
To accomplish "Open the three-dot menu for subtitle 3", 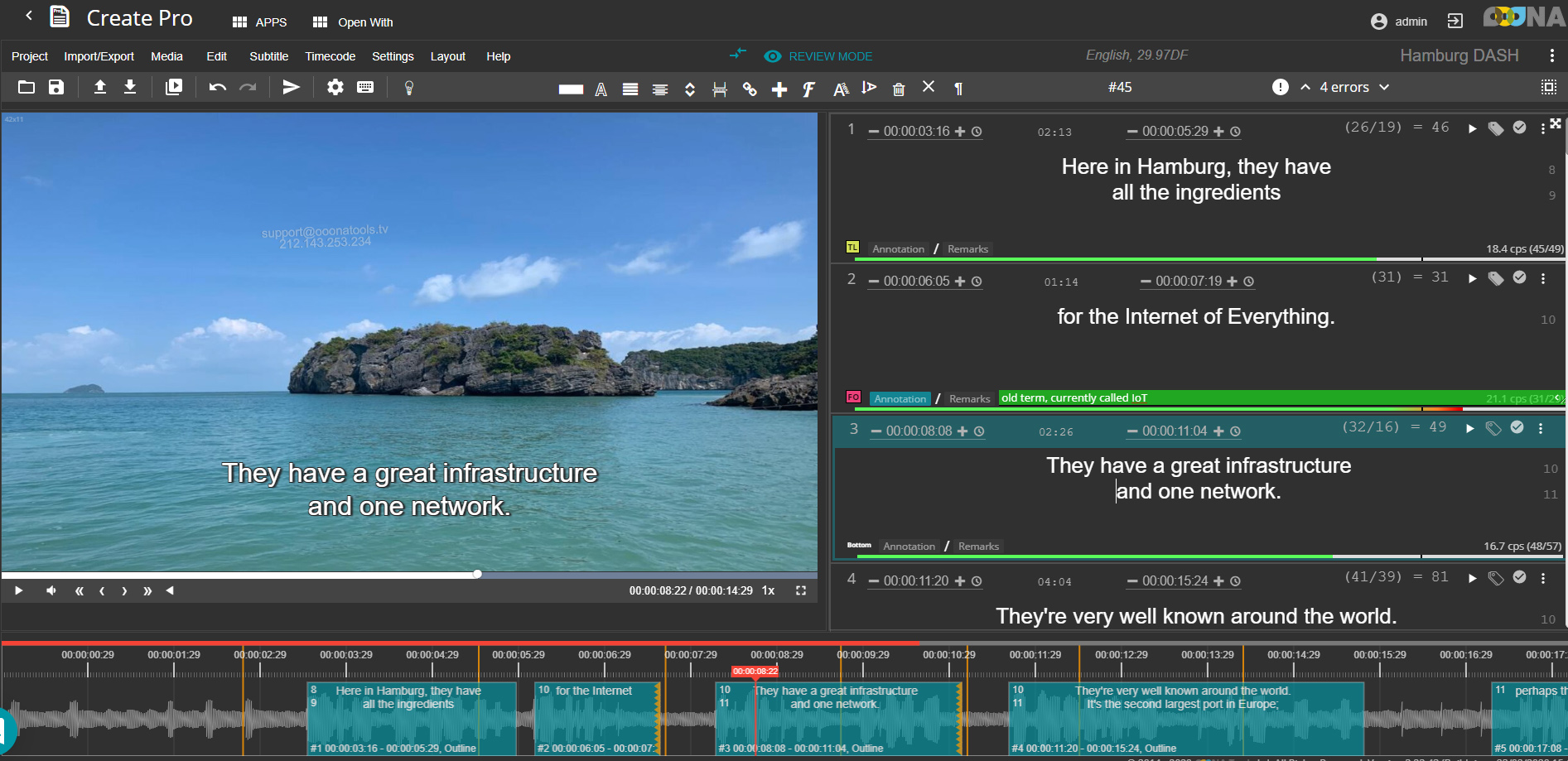I will [x=1541, y=428].
